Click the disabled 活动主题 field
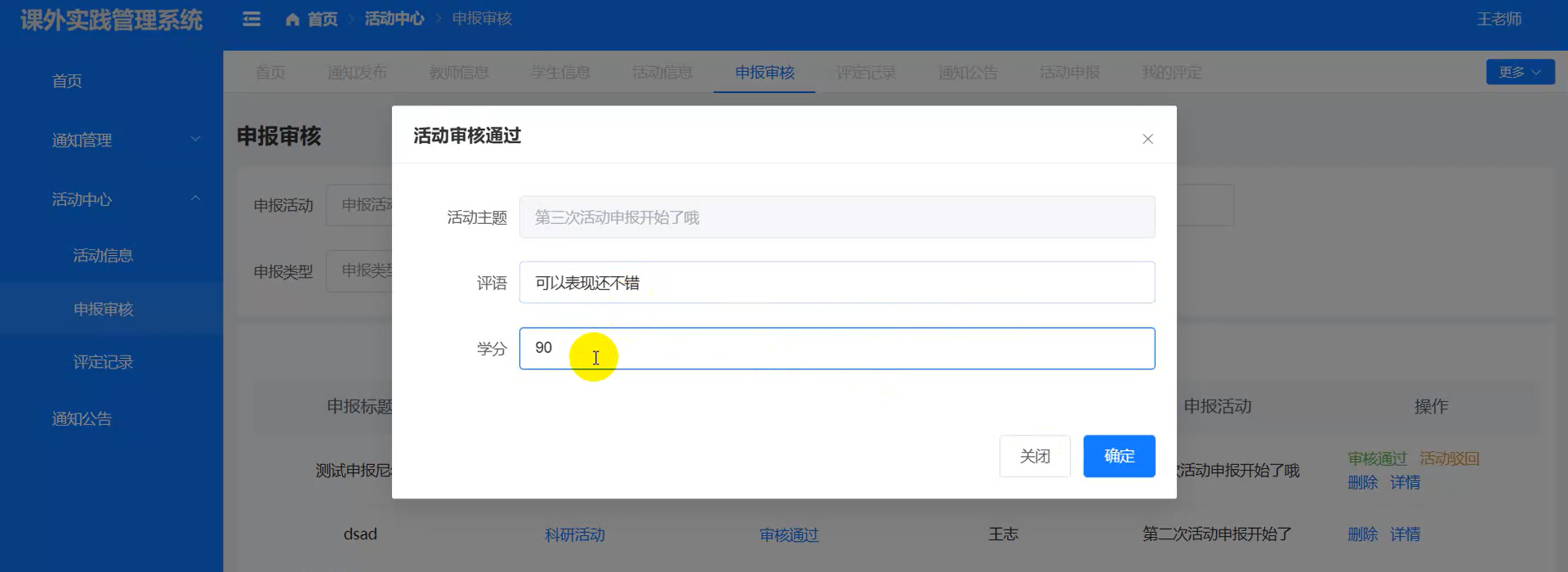Image resolution: width=1568 pixels, height=572 pixels. (x=836, y=217)
